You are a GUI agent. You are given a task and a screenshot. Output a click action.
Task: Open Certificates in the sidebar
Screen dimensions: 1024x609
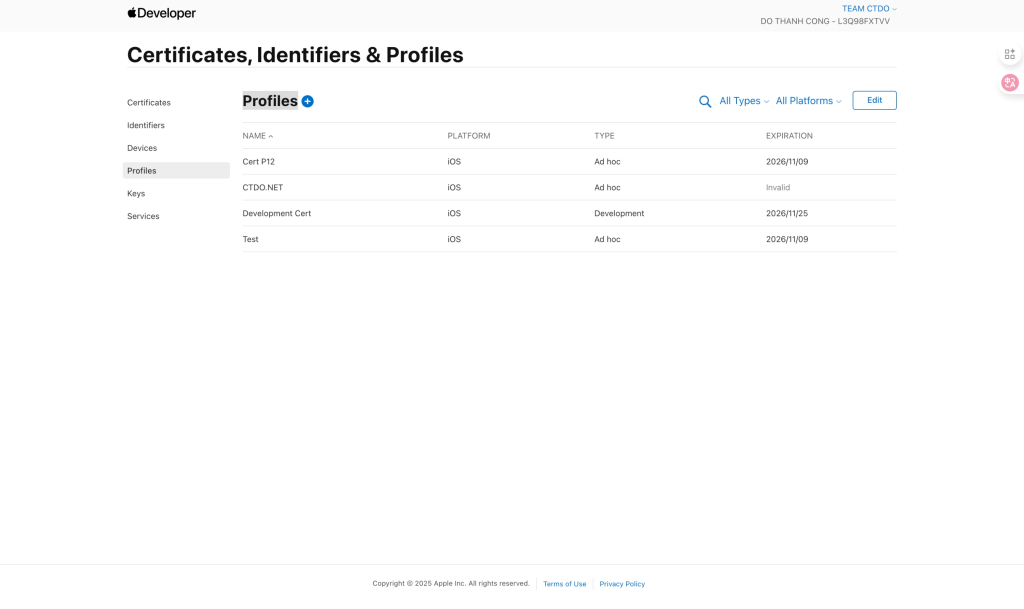(149, 103)
